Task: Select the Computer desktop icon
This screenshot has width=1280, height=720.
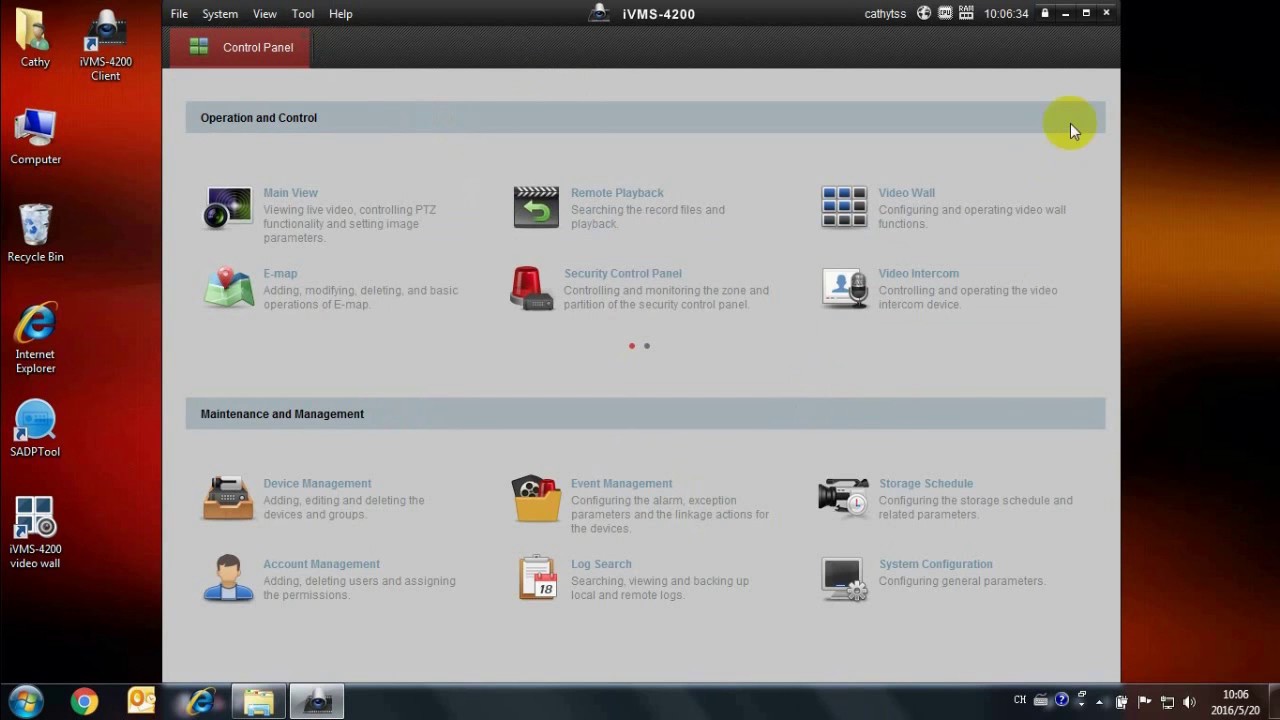Action: [35, 136]
